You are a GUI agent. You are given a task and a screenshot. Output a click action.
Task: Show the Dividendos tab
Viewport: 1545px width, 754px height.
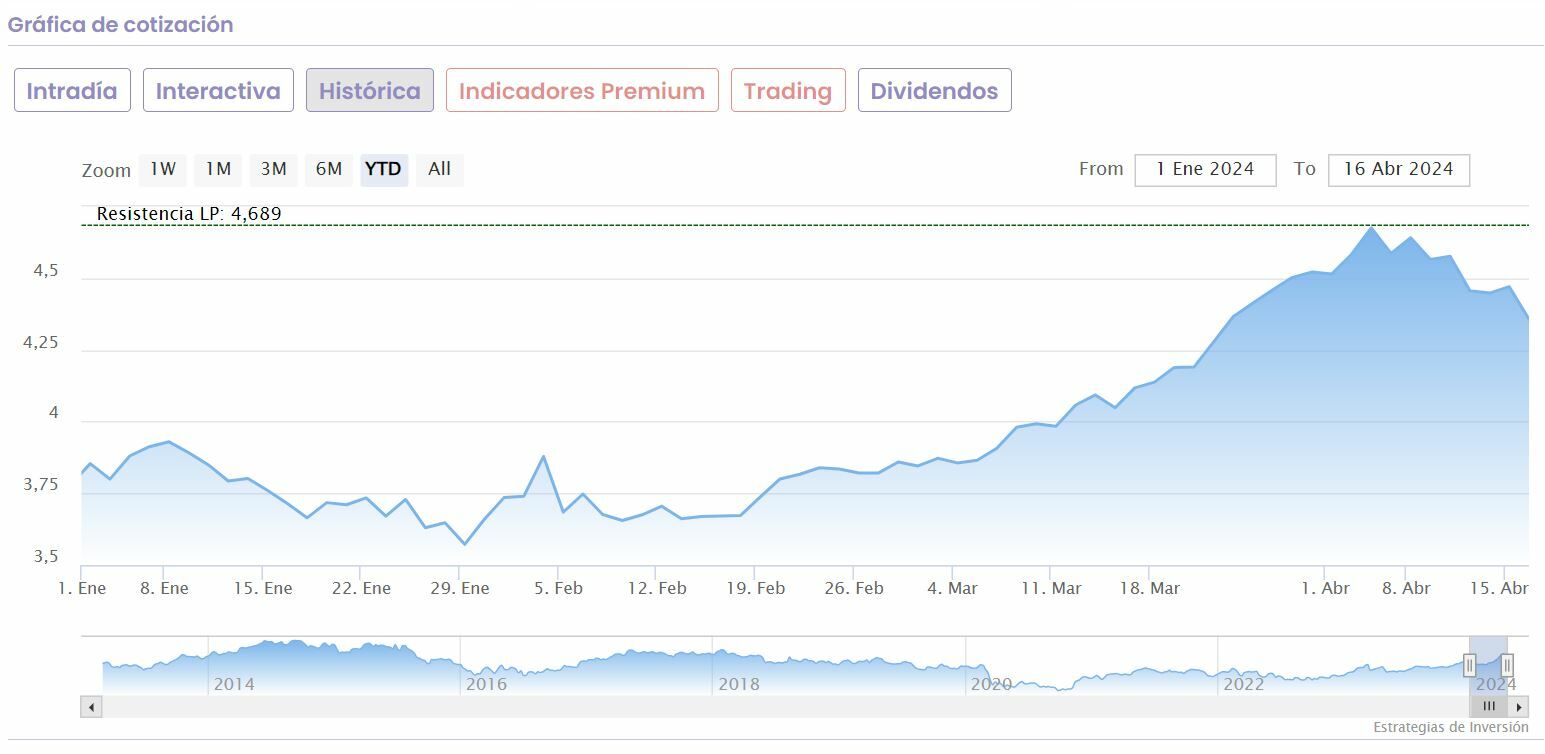934,91
